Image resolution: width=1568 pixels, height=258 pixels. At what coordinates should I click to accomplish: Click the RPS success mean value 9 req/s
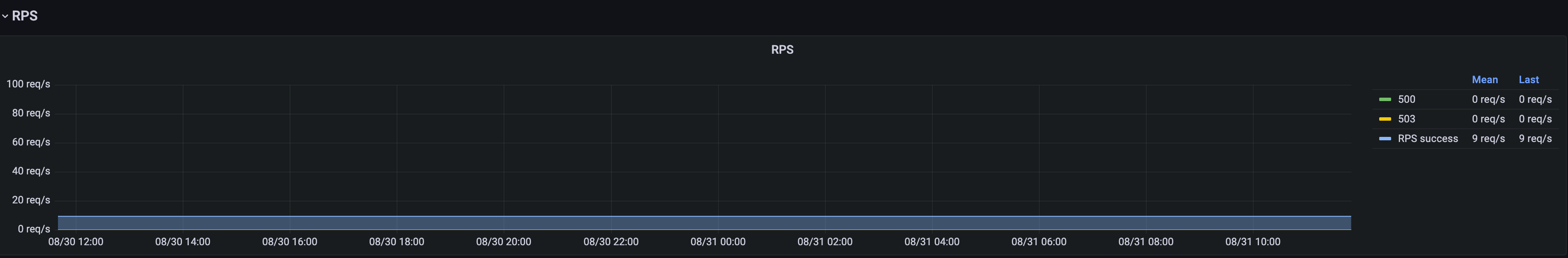[1488, 139]
